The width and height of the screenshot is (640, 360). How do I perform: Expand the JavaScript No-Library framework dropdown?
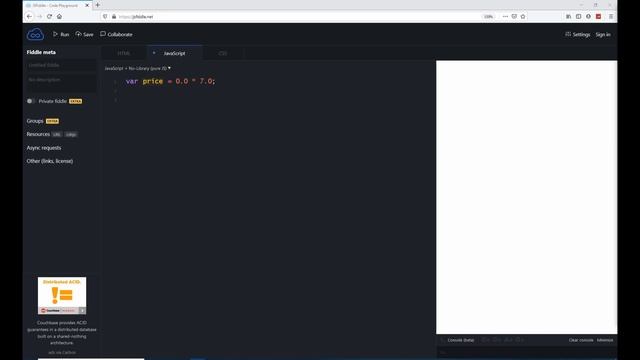(138, 69)
